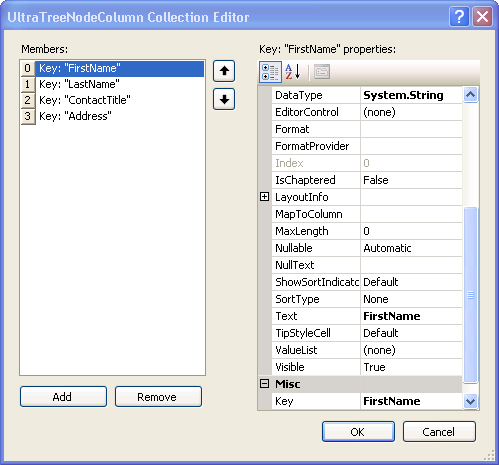Click the Visible property label
Viewport: 499px width, 465px height.
[x=290, y=367]
